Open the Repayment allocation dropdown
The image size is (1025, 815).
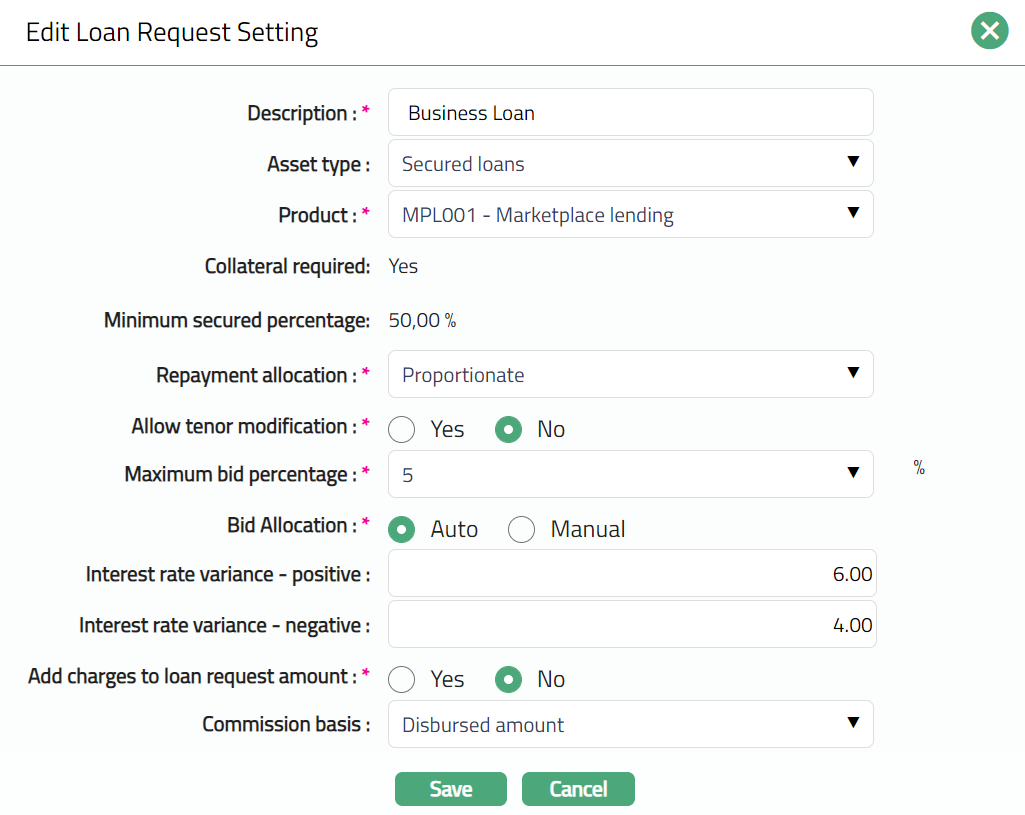coord(630,375)
